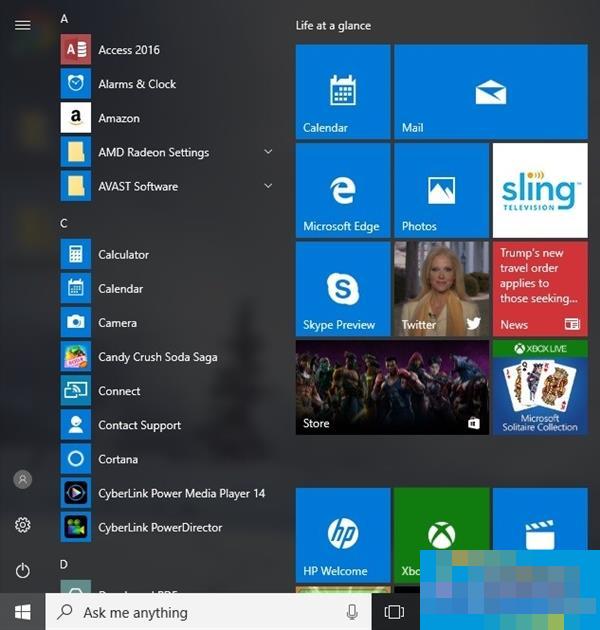The height and width of the screenshot is (630, 600).
Task: Open Calendar in the app list
Action: [167, 288]
